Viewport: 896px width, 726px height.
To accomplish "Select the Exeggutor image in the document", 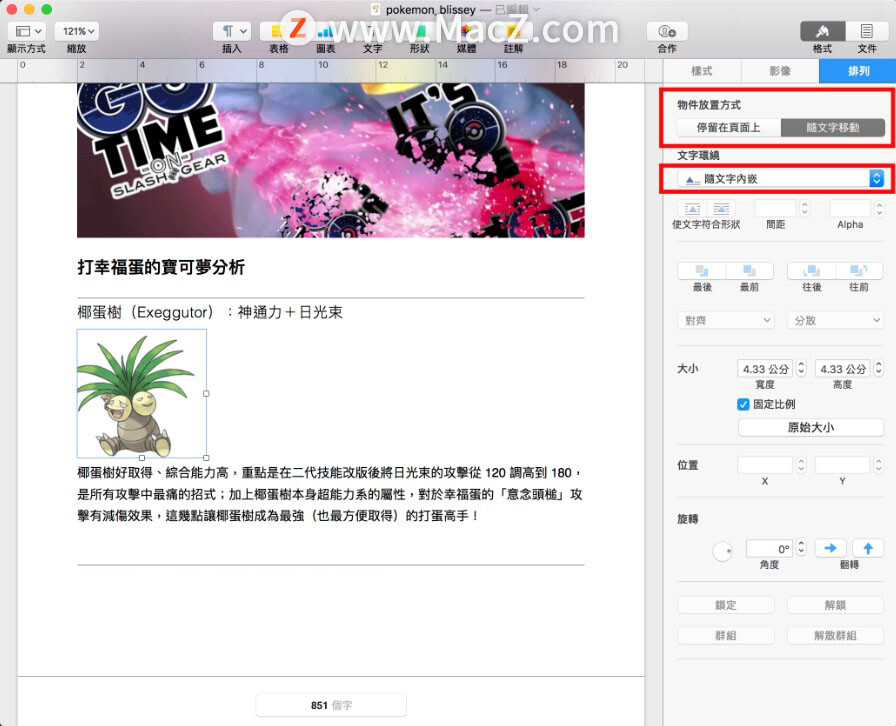I will click(142, 394).
